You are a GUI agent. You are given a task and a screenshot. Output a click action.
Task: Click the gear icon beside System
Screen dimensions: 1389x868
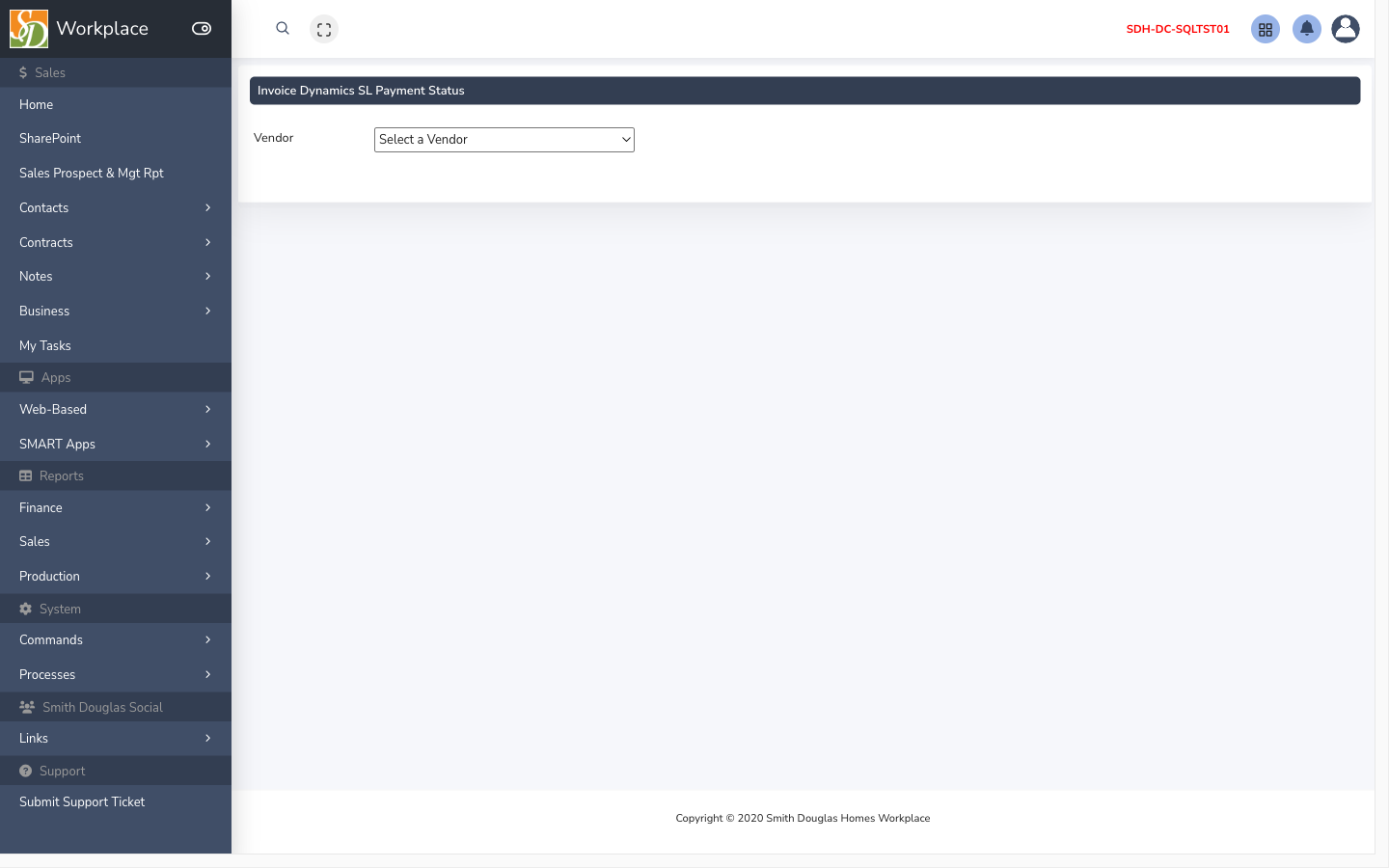point(26,609)
